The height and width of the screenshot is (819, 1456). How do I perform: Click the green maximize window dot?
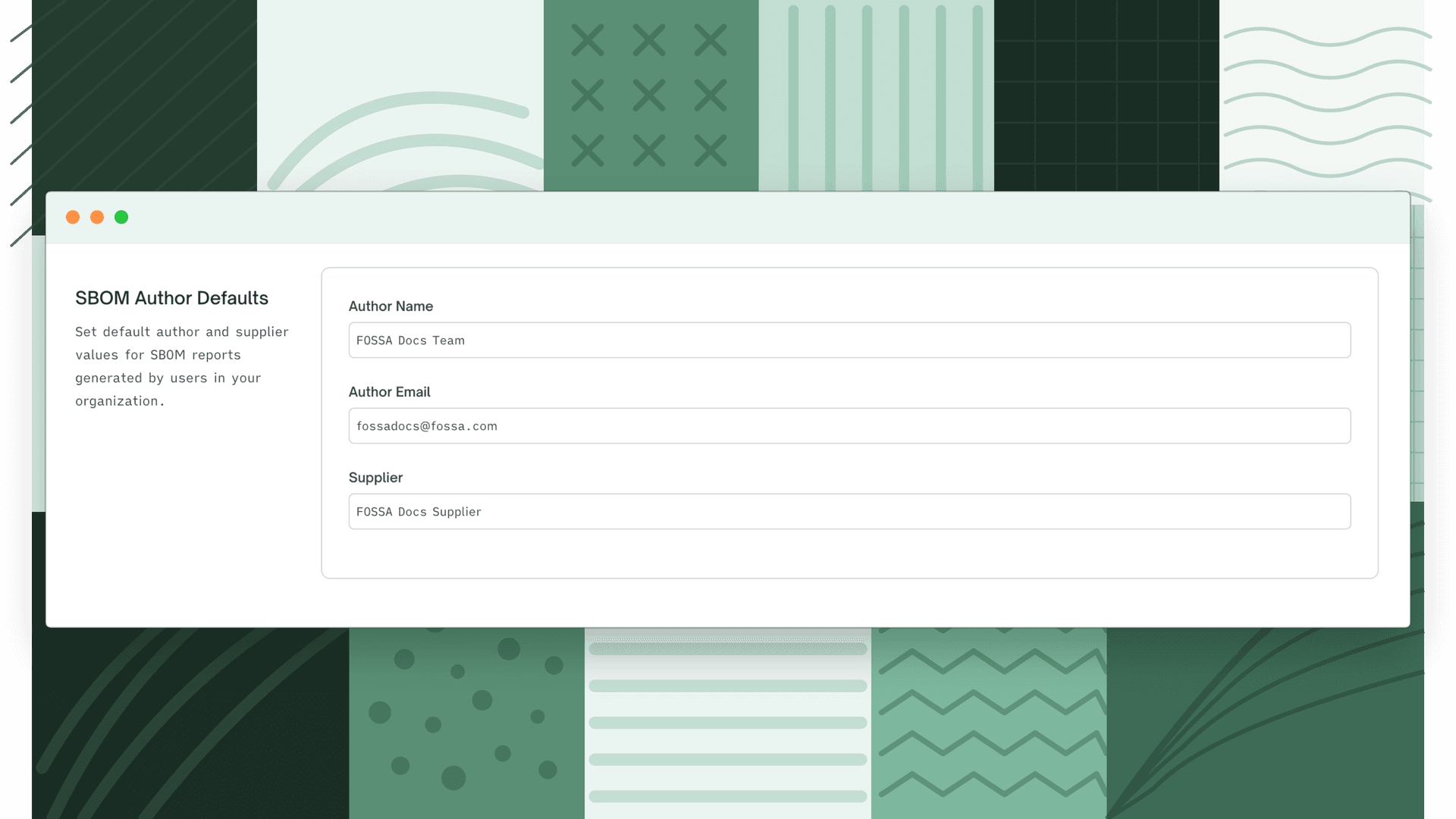(121, 217)
